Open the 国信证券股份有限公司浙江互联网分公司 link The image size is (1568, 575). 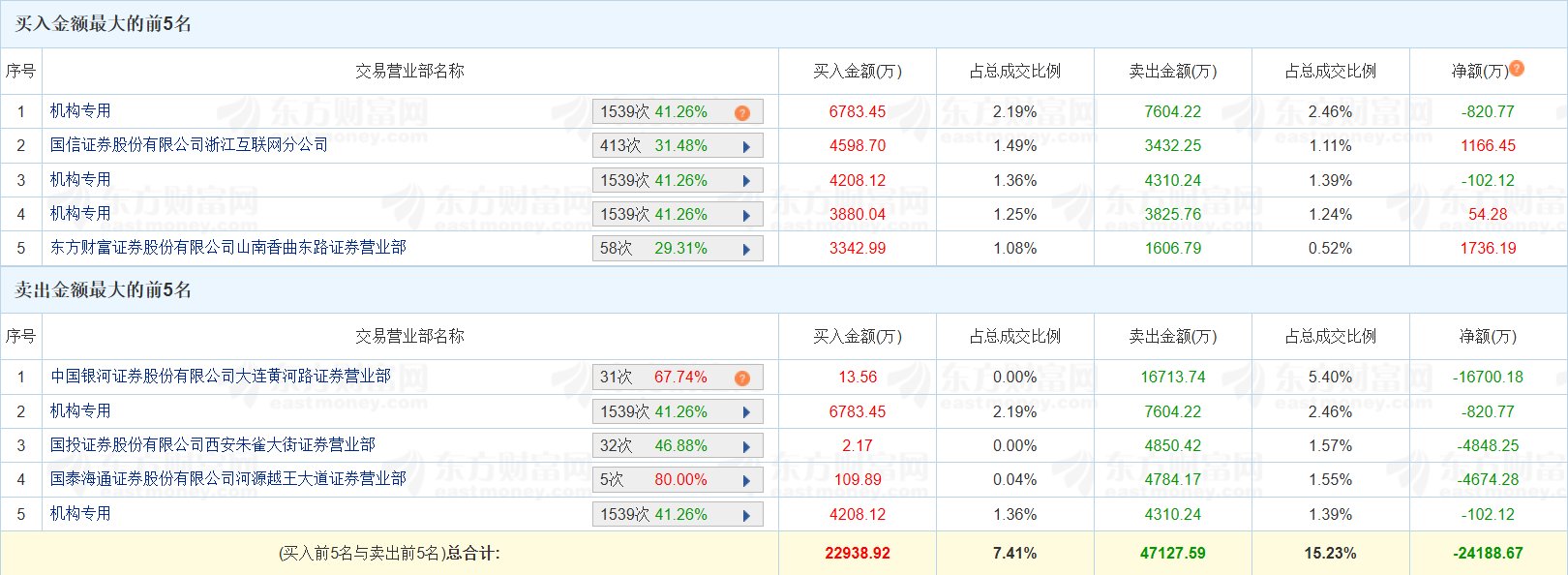[x=189, y=145]
